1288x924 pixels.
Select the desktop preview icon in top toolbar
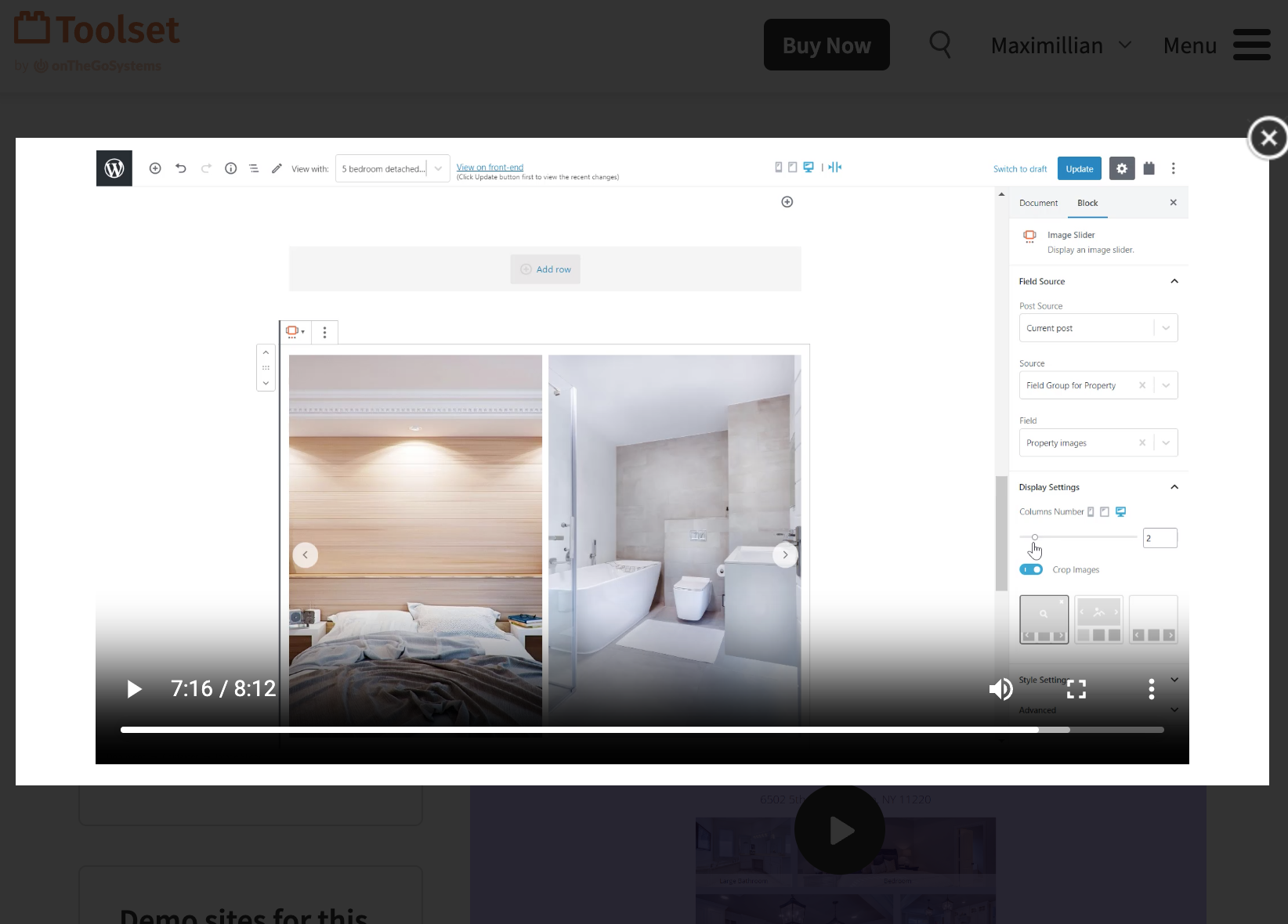click(809, 167)
